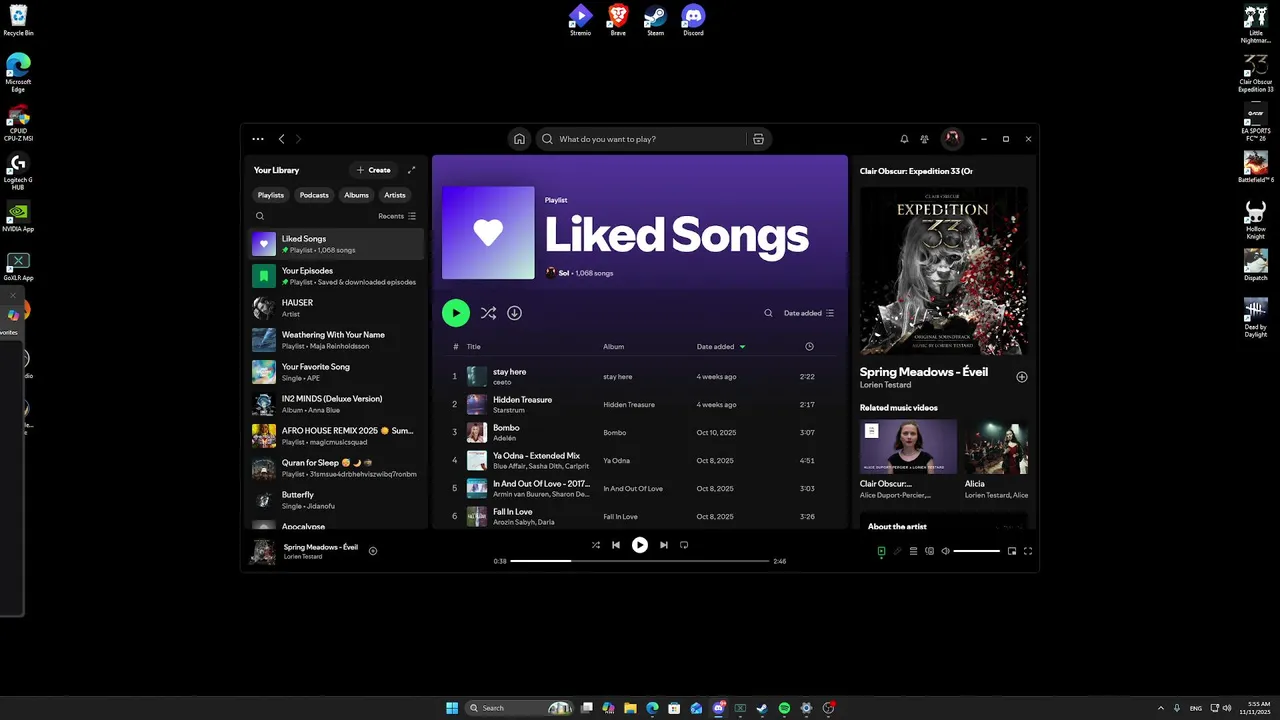
Task: Sort by duration clock column header
Action: 809,347
